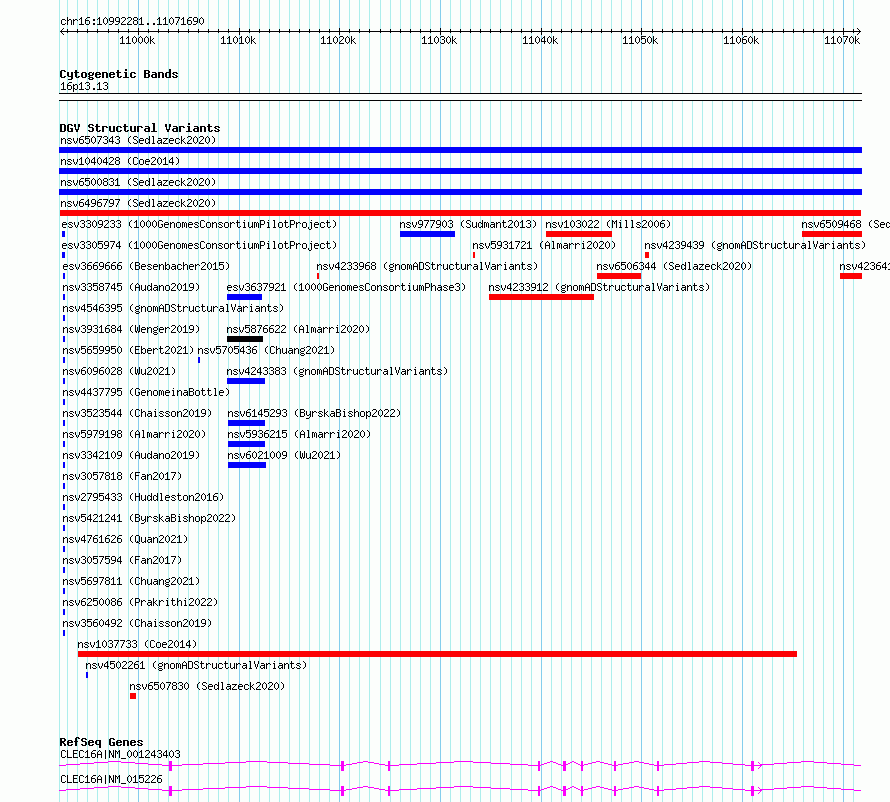Open nsv4239439 gnomADStructuralVariants entry
Viewport: 890px width, 802px height.
(755, 245)
